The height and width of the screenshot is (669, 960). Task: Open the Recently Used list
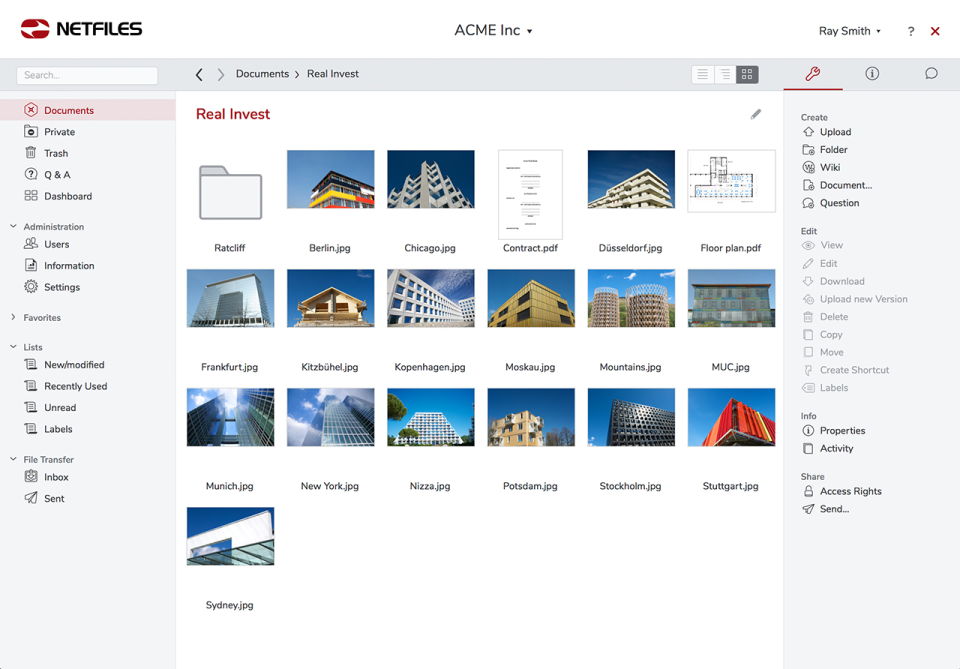tap(74, 385)
